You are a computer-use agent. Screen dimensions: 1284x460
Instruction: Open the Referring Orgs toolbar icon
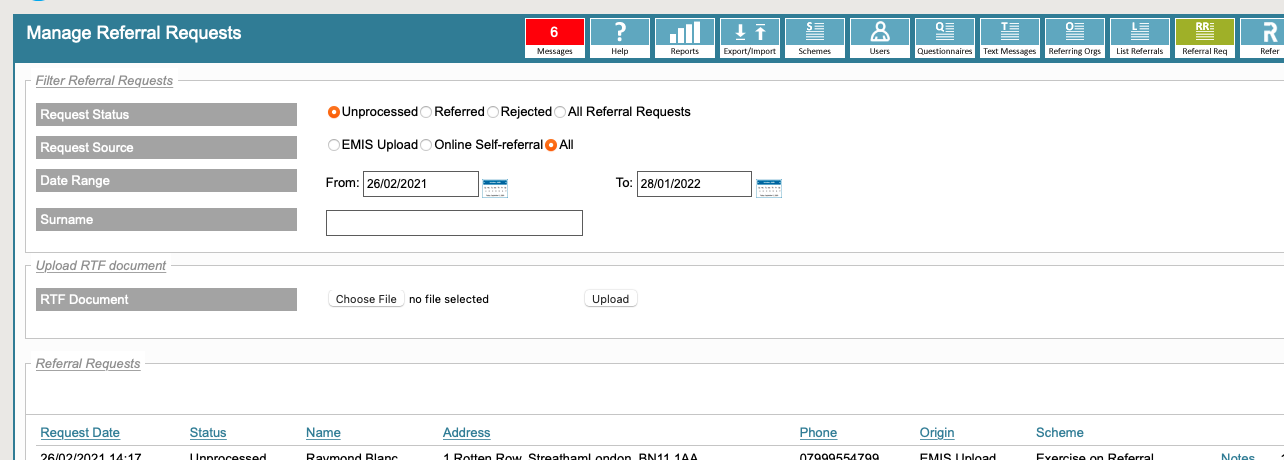(1075, 38)
